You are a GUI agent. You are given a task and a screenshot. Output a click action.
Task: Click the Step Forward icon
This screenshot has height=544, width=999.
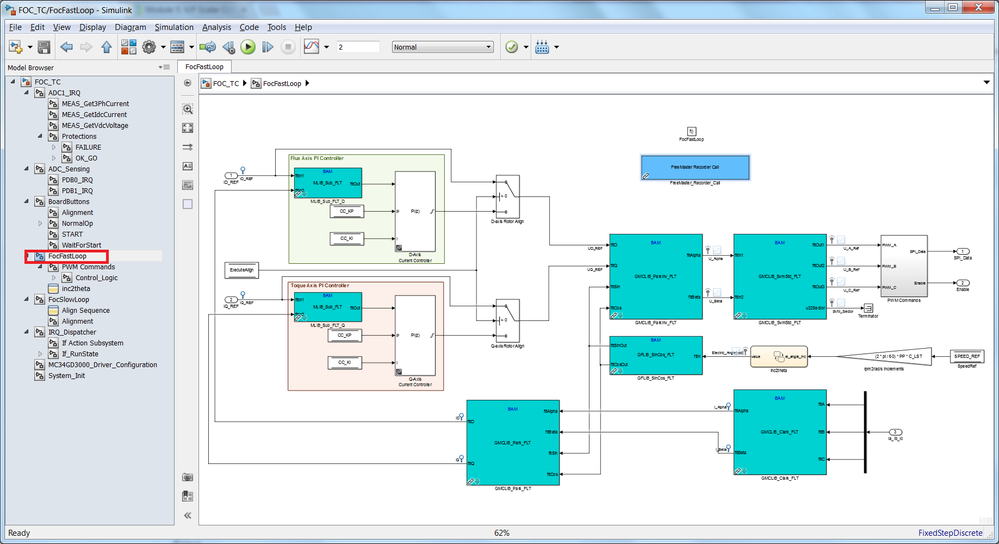click(268, 47)
